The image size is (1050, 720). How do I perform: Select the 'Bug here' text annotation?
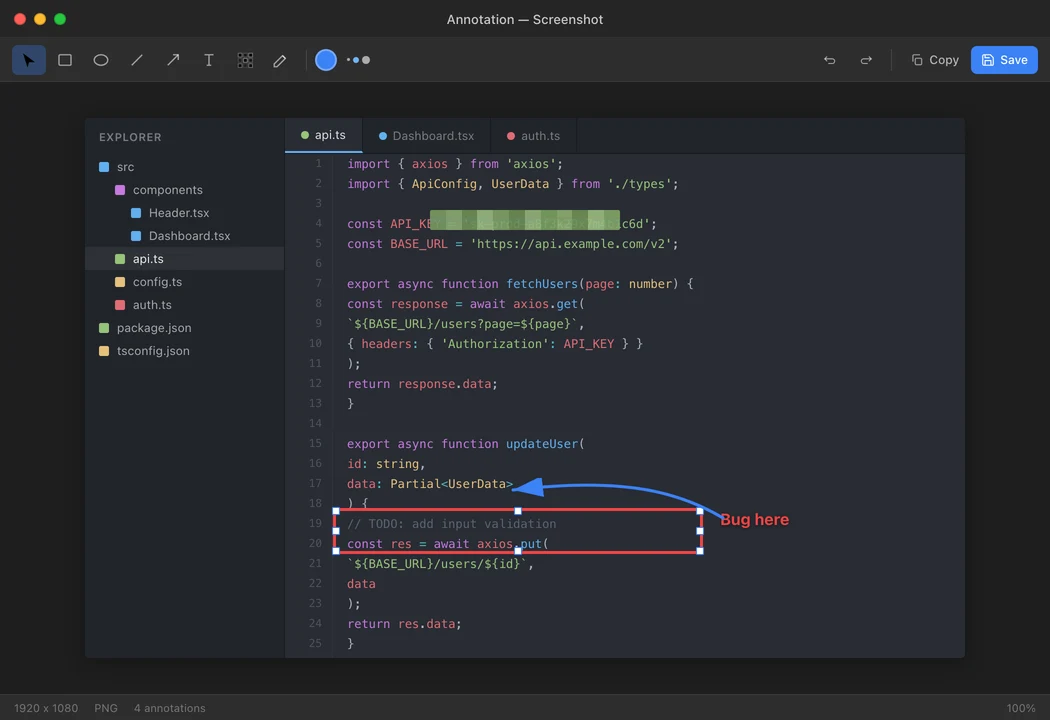pyautogui.click(x=754, y=520)
